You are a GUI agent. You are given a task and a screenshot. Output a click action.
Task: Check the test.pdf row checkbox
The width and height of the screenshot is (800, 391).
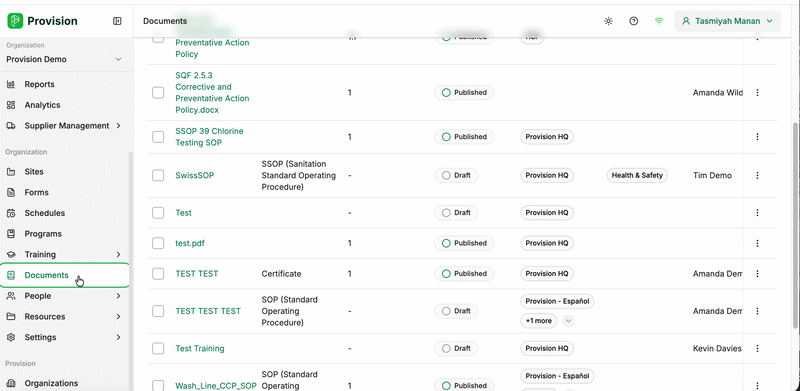pos(158,243)
